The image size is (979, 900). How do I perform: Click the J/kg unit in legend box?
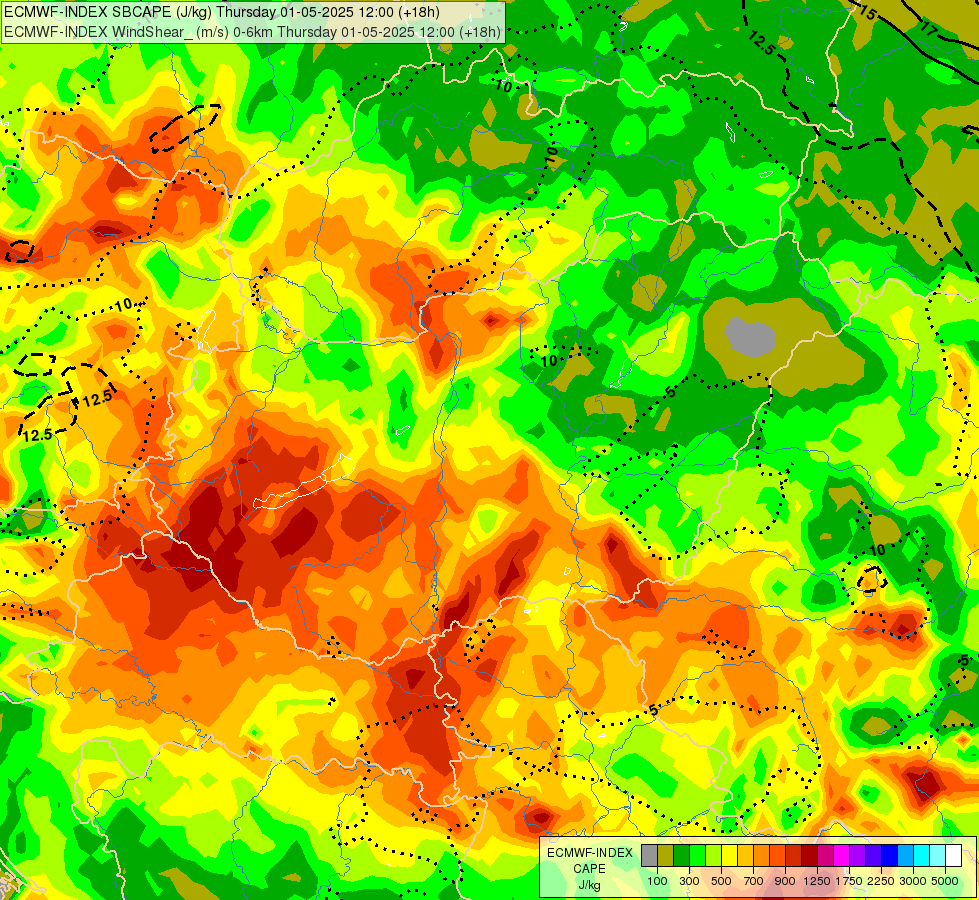pyautogui.click(x=589, y=886)
